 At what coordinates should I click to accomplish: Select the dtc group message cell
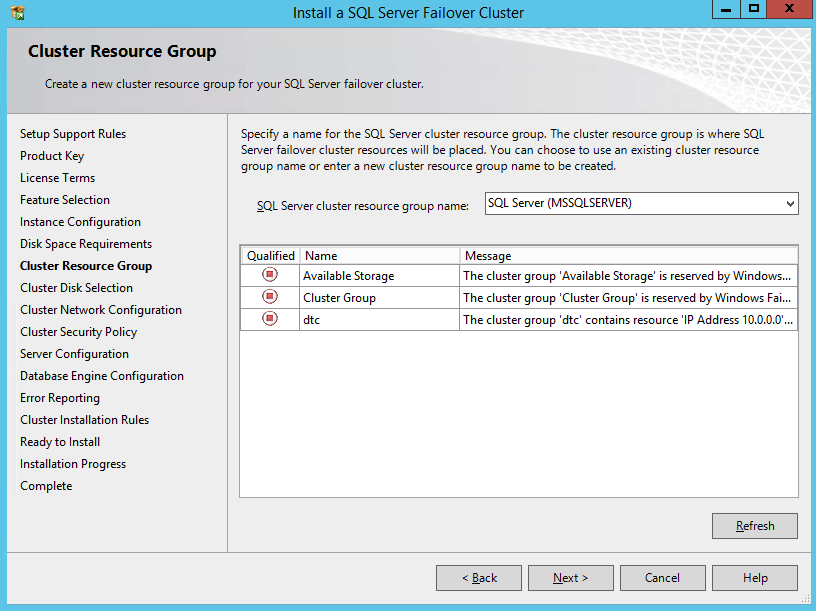(x=628, y=319)
